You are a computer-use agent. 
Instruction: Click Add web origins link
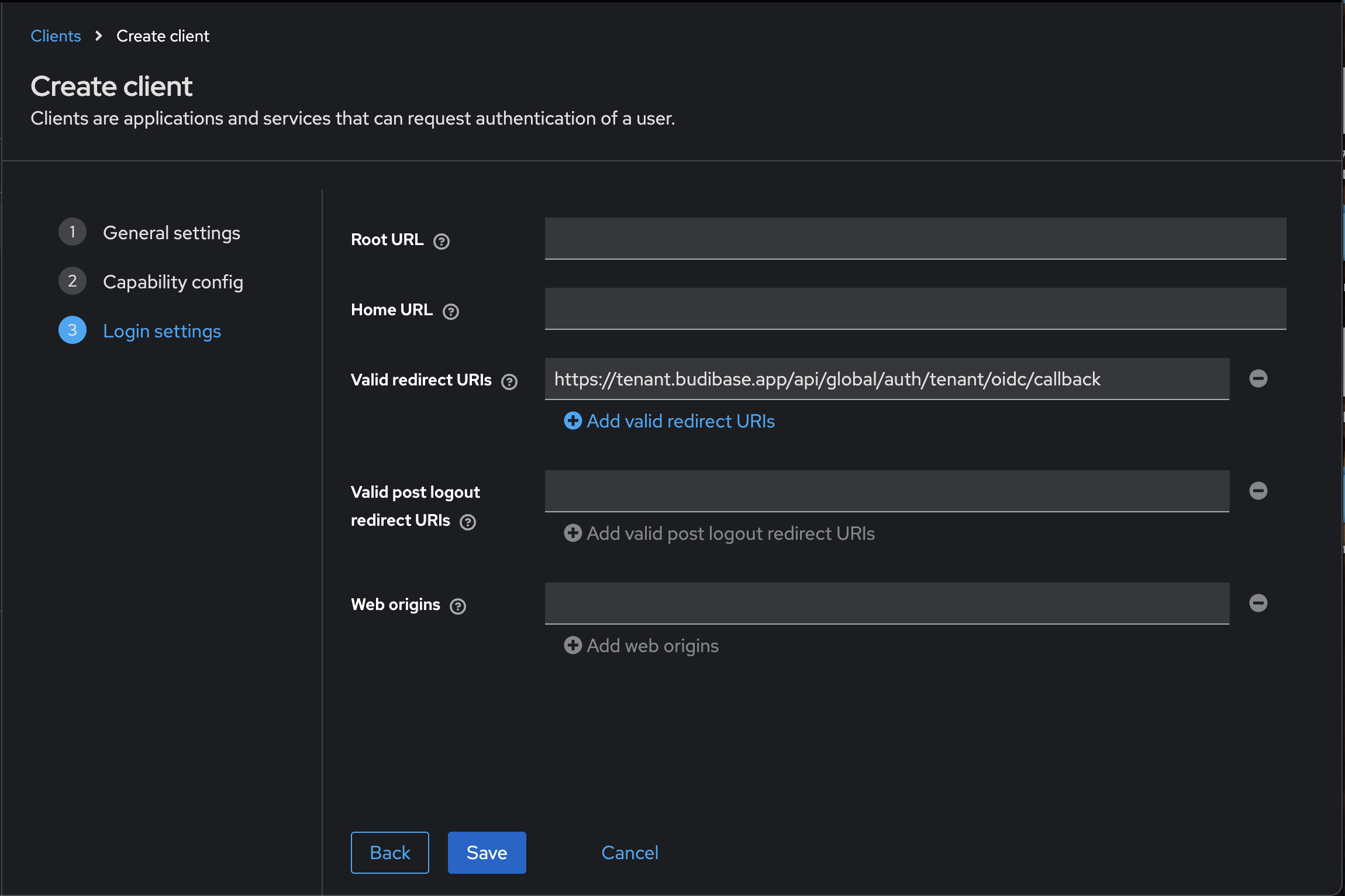pyautogui.click(x=642, y=646)
